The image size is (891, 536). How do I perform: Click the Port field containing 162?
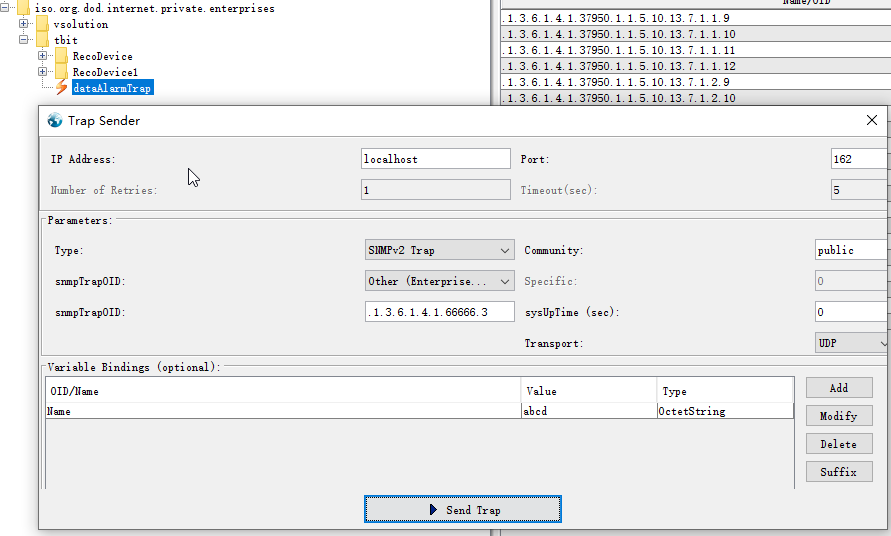(x=859, y=159)
